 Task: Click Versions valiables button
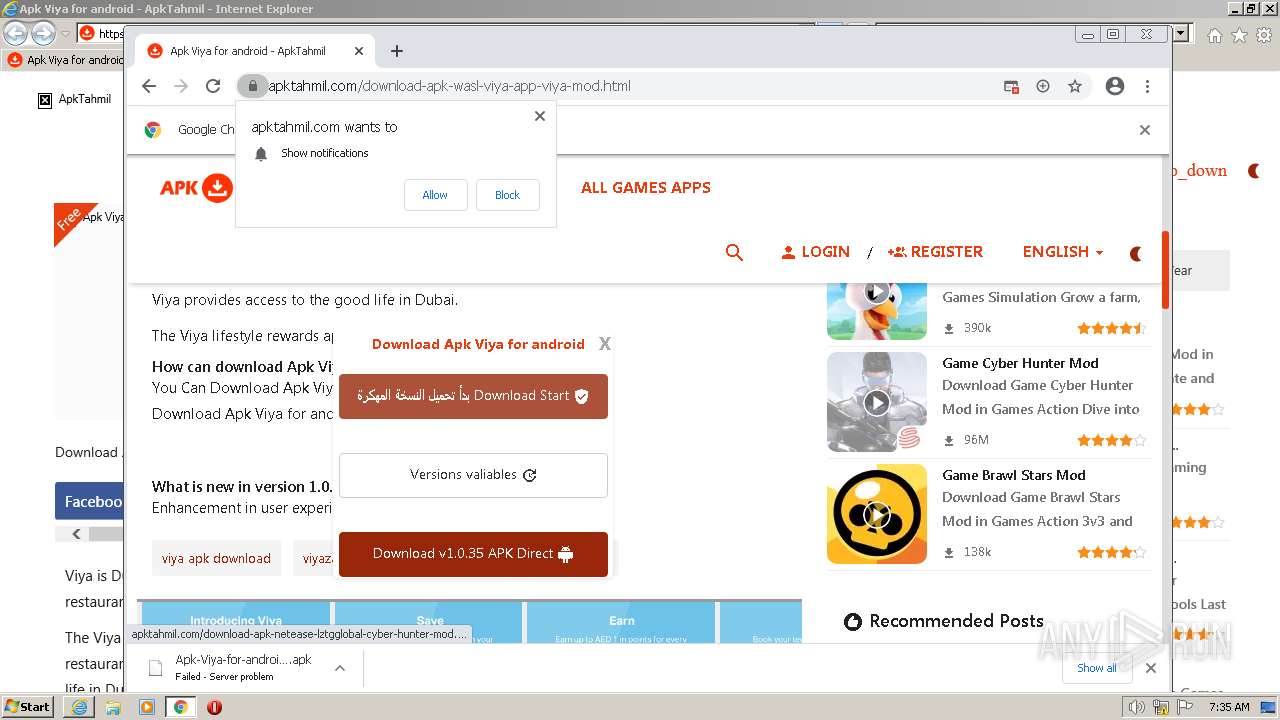click(x=473, y=475)
